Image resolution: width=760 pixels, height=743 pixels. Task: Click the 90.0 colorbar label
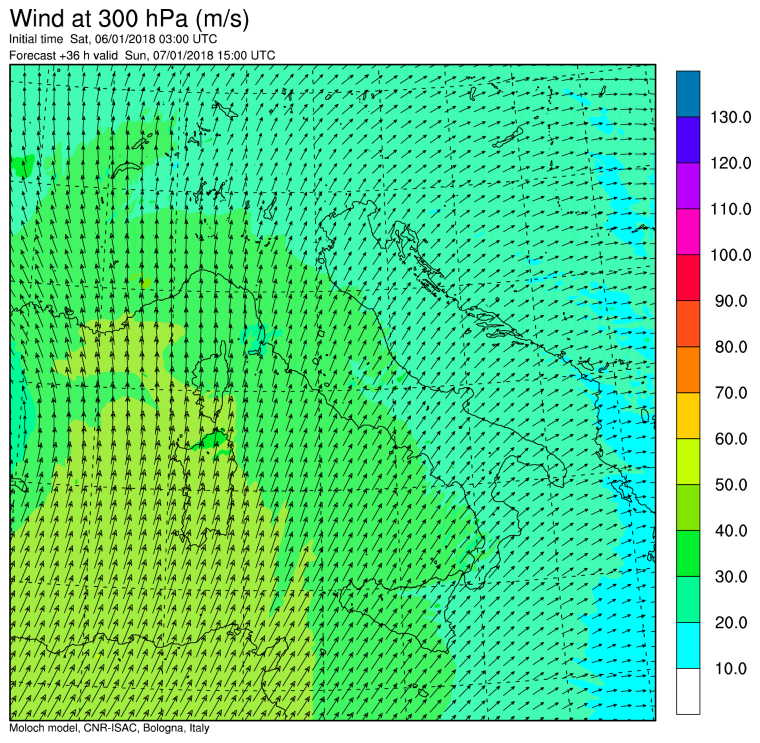coord(731,301)
